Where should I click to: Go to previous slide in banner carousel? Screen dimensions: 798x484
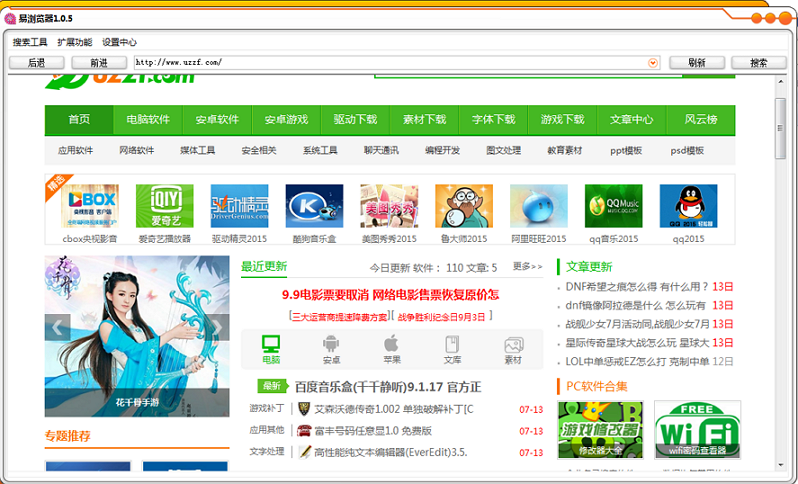tap(57, 327)
